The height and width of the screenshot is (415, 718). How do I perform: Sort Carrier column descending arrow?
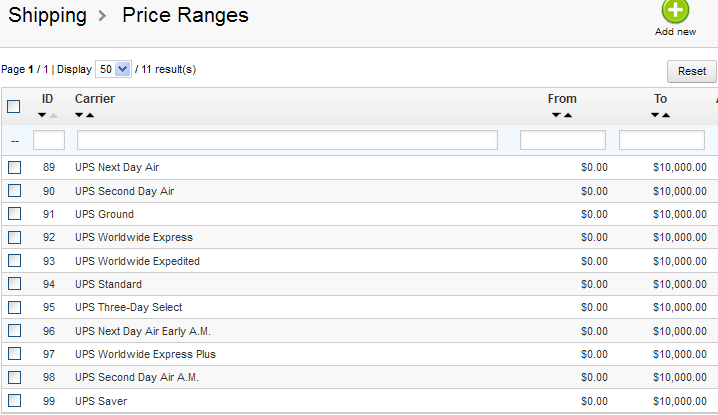tap(79, 115)
